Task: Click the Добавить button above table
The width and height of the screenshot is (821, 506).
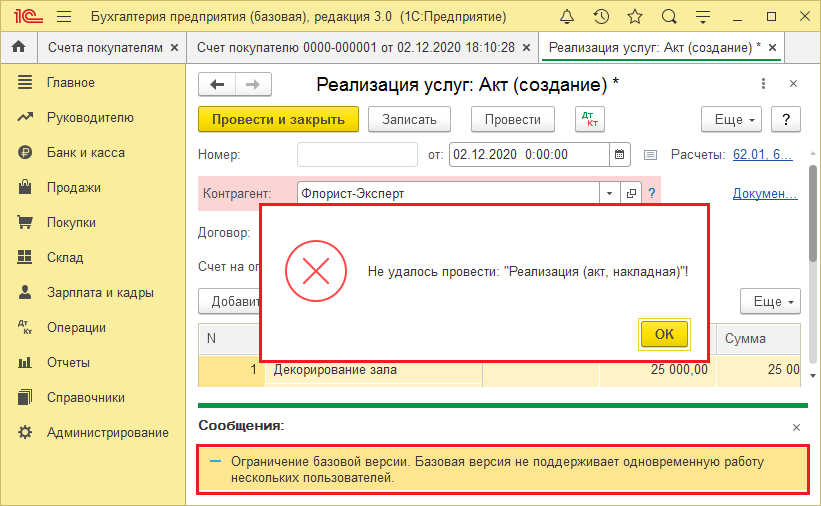Action: coord(230,302)
